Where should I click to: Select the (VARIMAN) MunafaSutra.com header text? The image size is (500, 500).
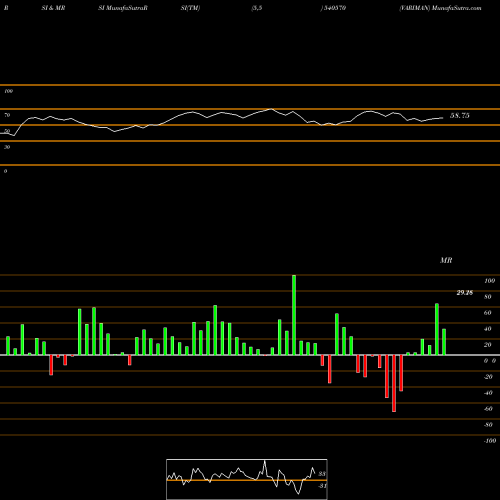coord(440,8)
